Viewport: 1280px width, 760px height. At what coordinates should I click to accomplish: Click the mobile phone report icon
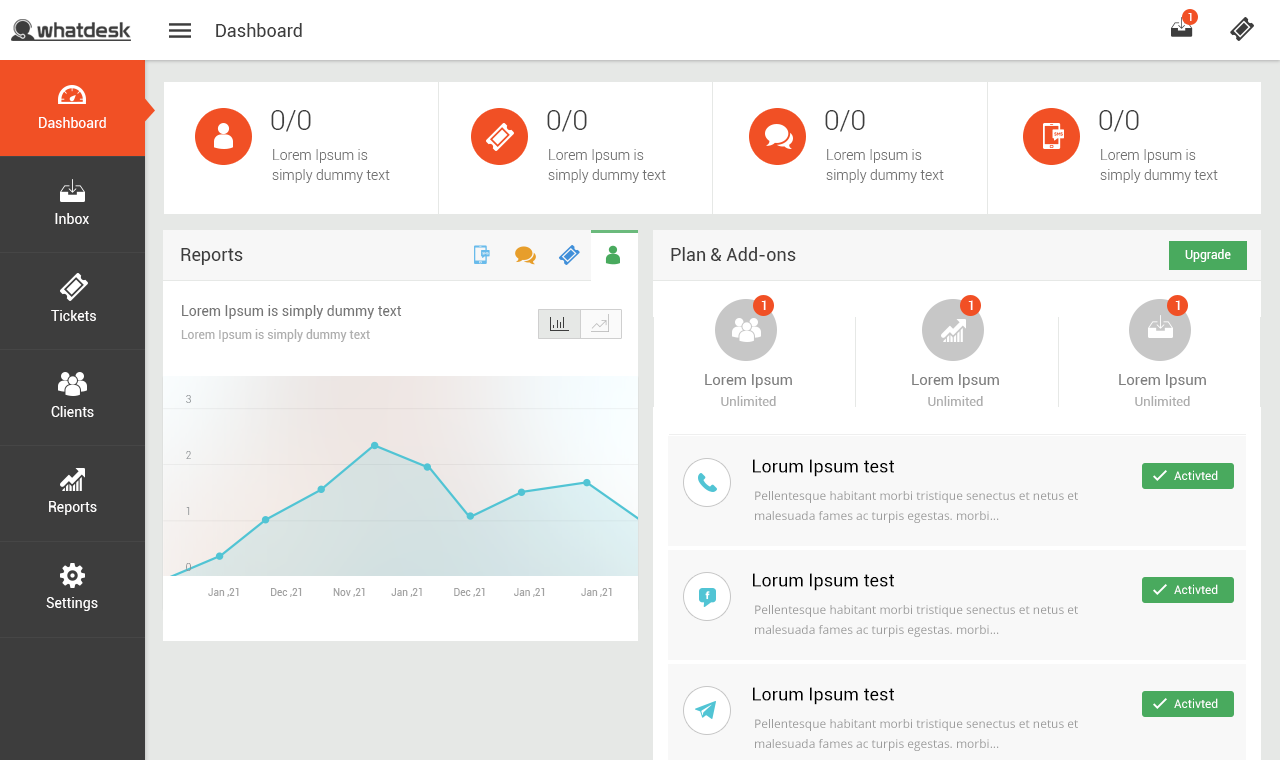point(481,255)
